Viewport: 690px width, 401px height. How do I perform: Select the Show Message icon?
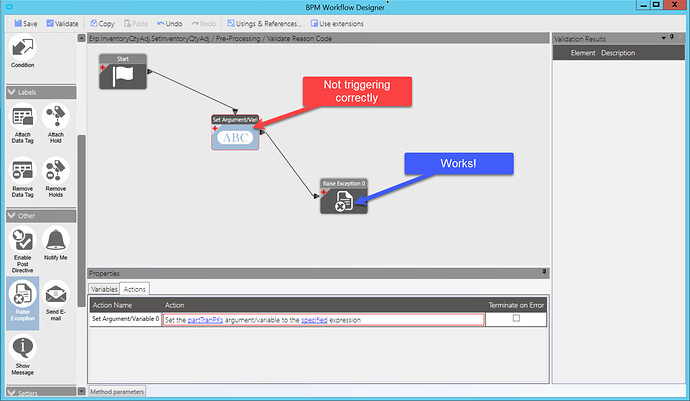(22, 348)
